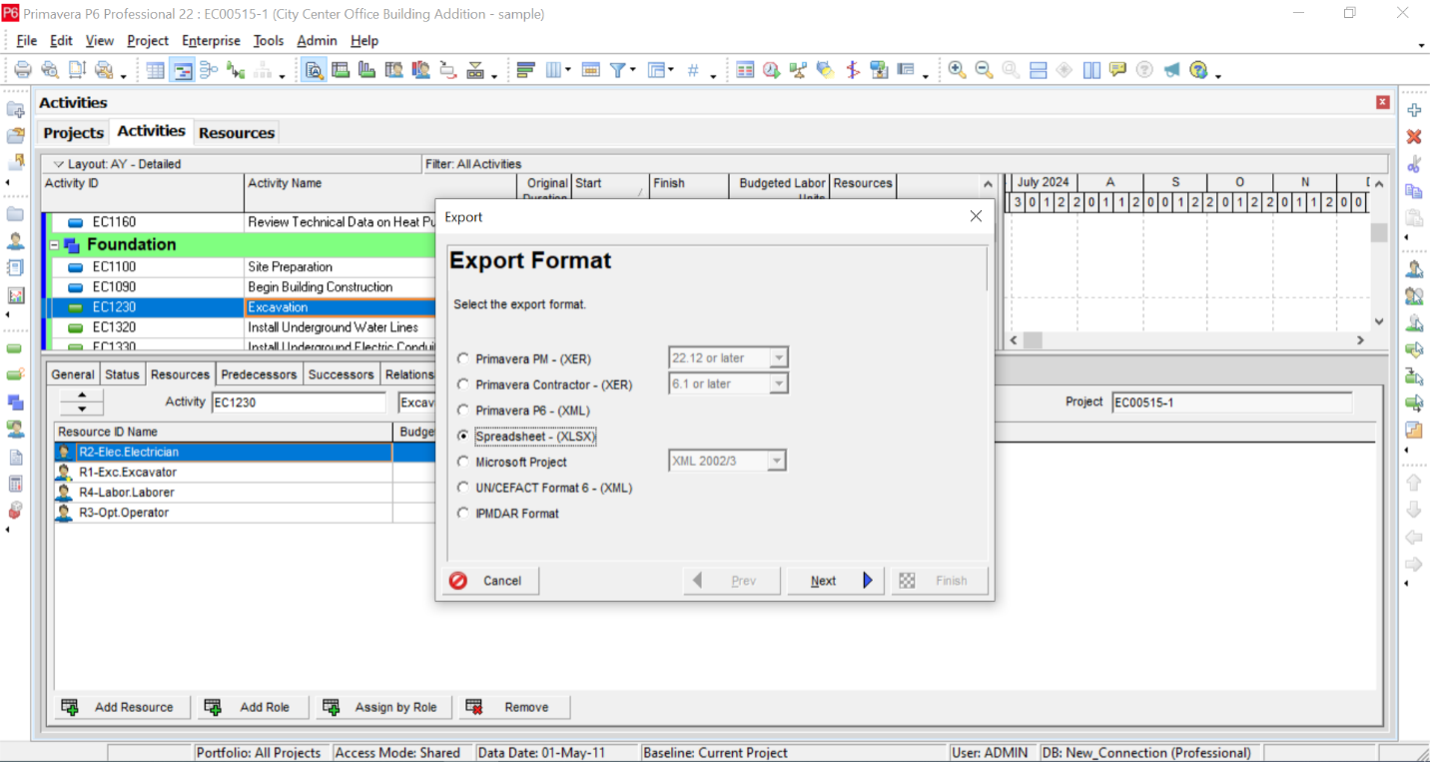Open the File menu
Screen dimensions: 1430x766
(x=27, y=41)
